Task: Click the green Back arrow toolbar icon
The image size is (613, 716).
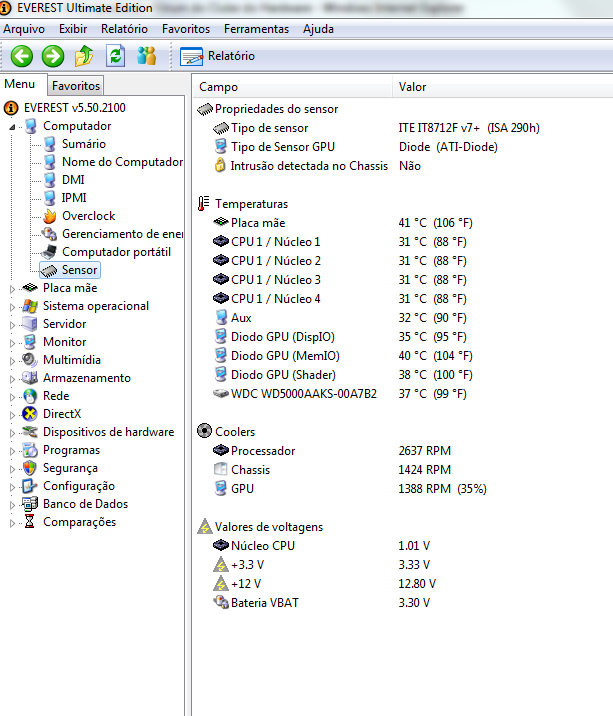Action: click(x=21, y=56)
